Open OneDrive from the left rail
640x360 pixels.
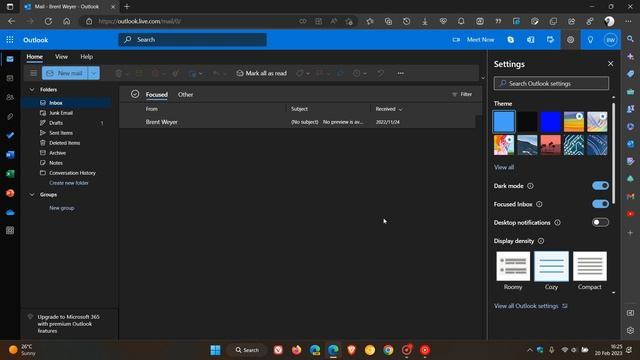(10, 212)
